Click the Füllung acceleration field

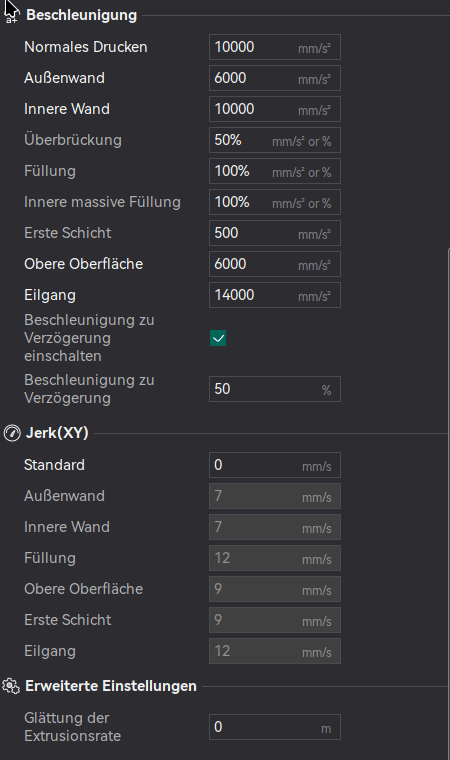coord(275,171)
